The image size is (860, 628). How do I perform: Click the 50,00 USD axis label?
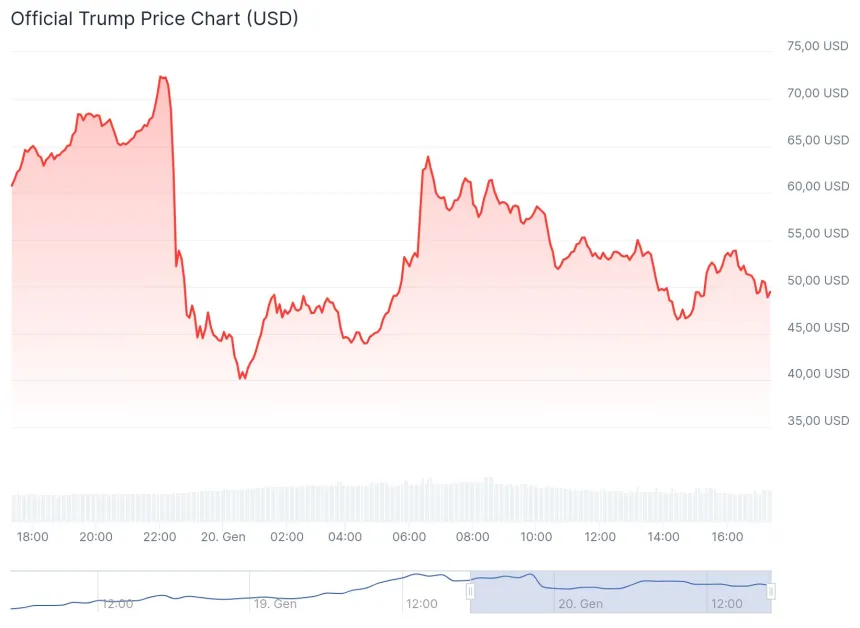(818, 280)
